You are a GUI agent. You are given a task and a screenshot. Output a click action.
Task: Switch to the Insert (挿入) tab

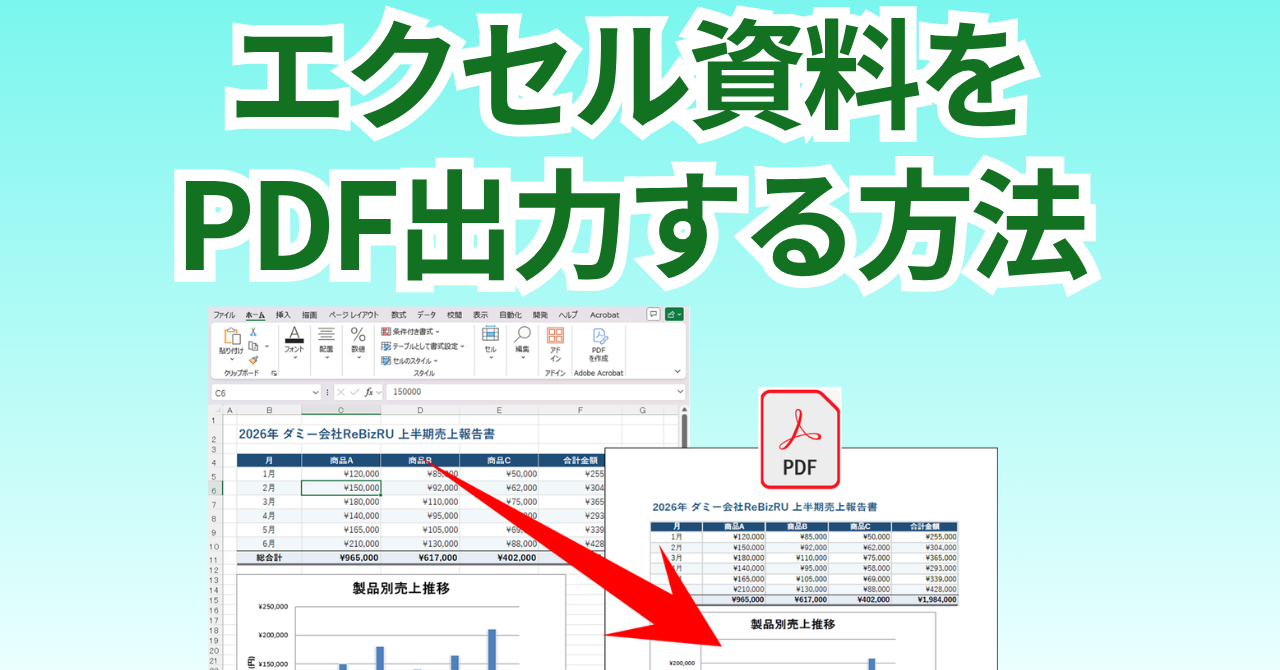coord(283,315)
